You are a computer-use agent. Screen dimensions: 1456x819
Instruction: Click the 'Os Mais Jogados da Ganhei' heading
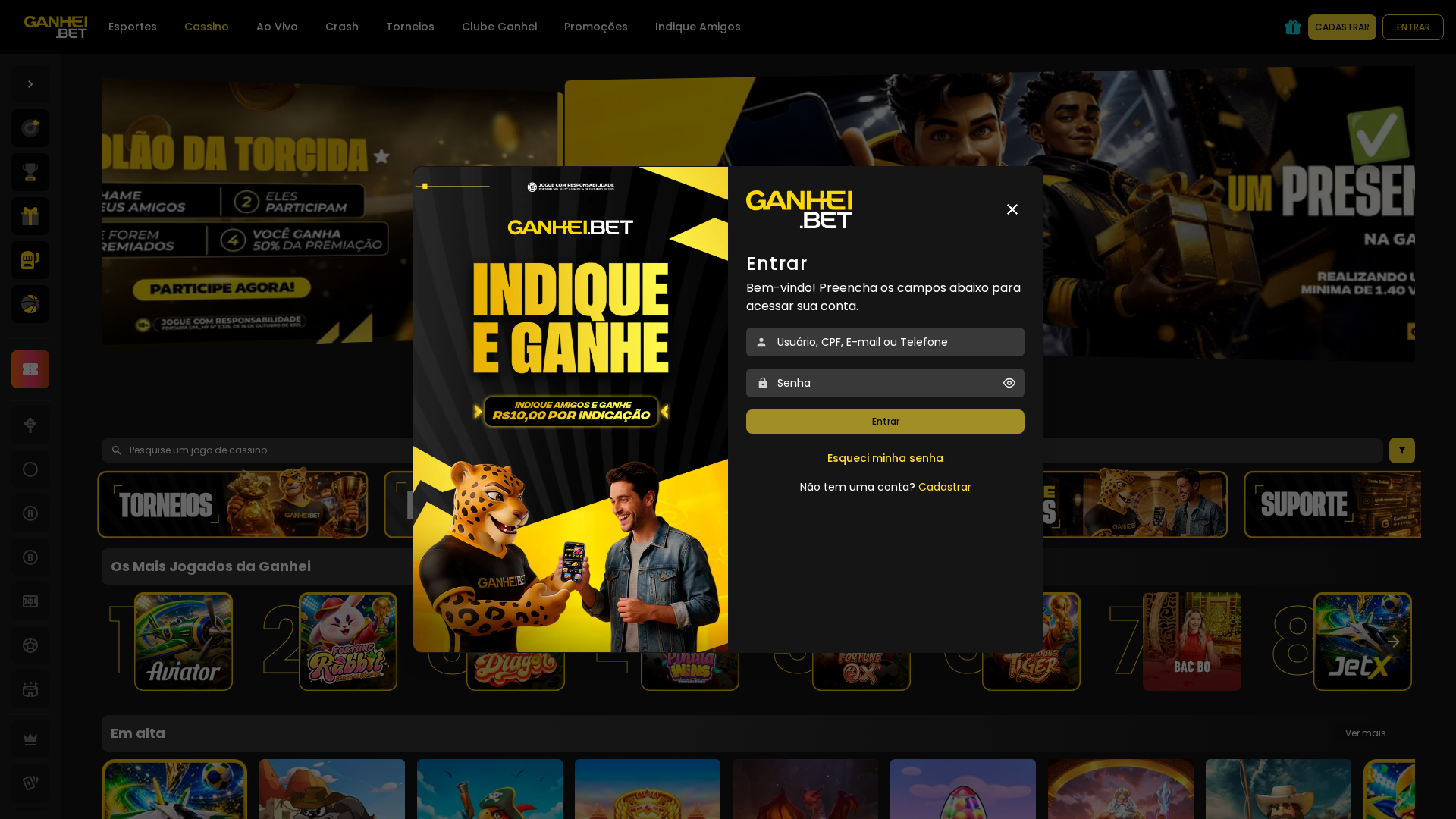(x=211, y=566)
